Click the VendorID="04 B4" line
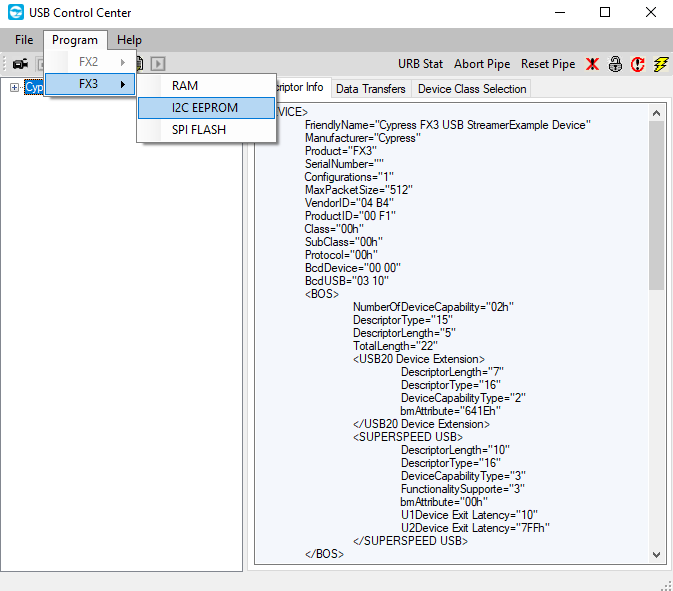673x591 pixels. point(349,203)
